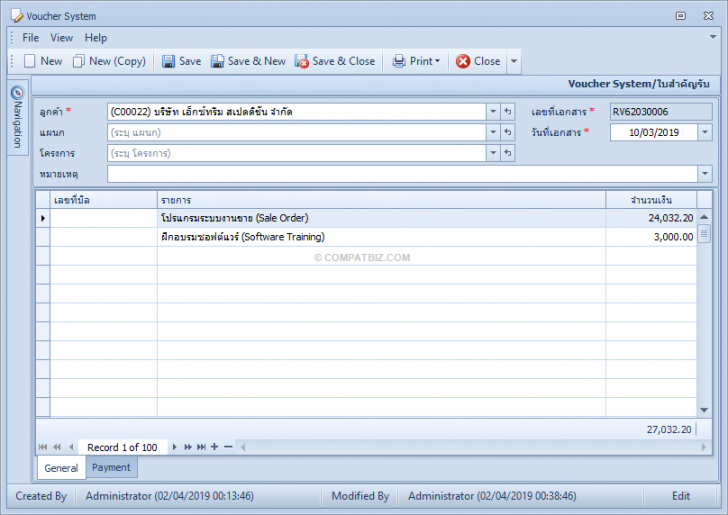Delete row with minus navigator button

[228, 447]
